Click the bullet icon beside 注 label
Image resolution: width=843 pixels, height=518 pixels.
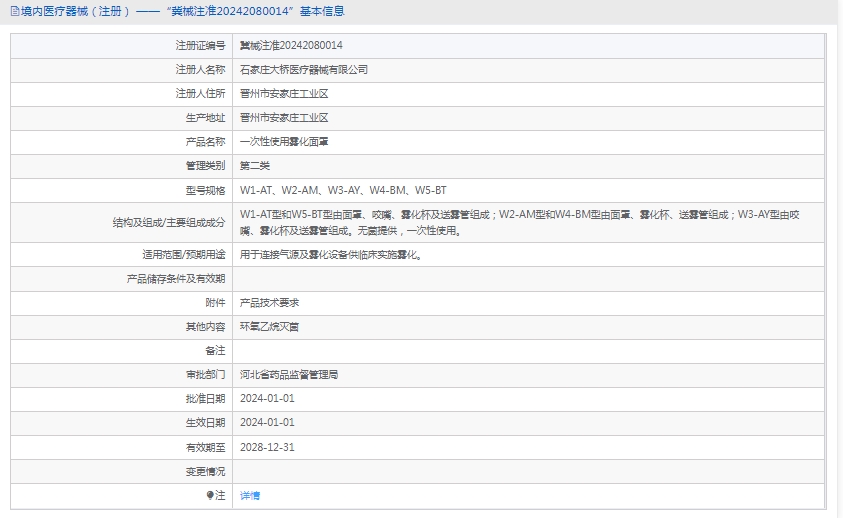[210, 495]
